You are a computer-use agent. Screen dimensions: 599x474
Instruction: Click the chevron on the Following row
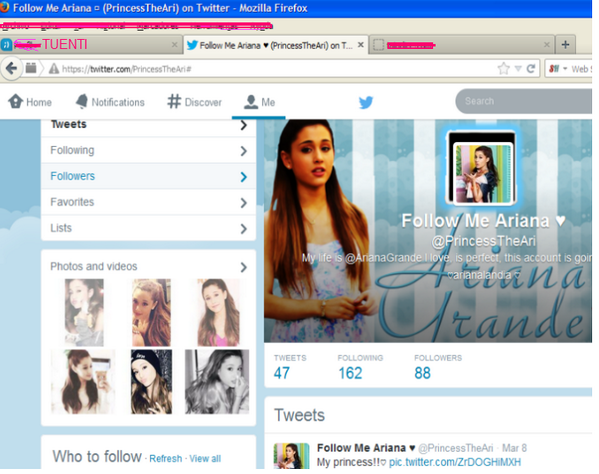[244, 151]
